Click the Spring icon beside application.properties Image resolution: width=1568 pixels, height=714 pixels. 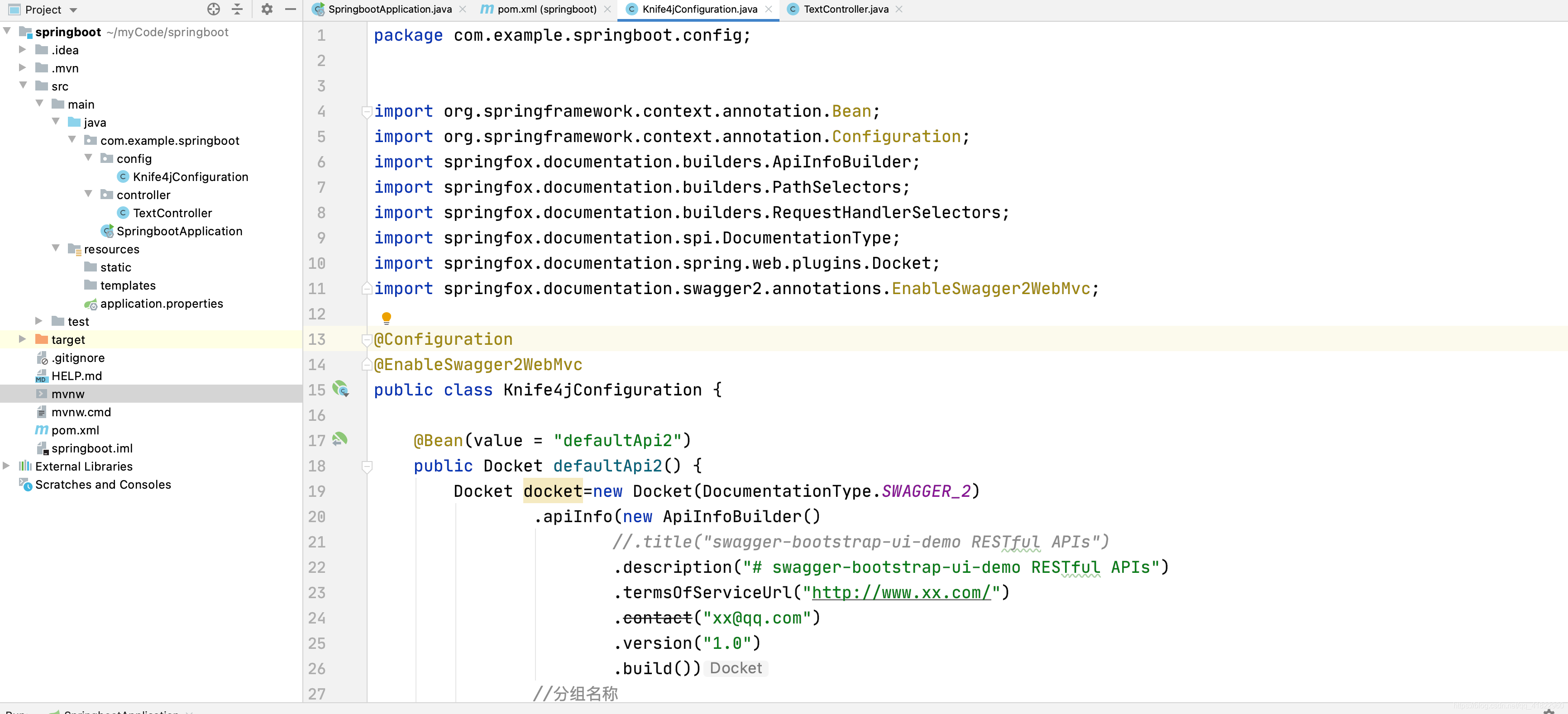pyautogui.click(x=91, y=304)
